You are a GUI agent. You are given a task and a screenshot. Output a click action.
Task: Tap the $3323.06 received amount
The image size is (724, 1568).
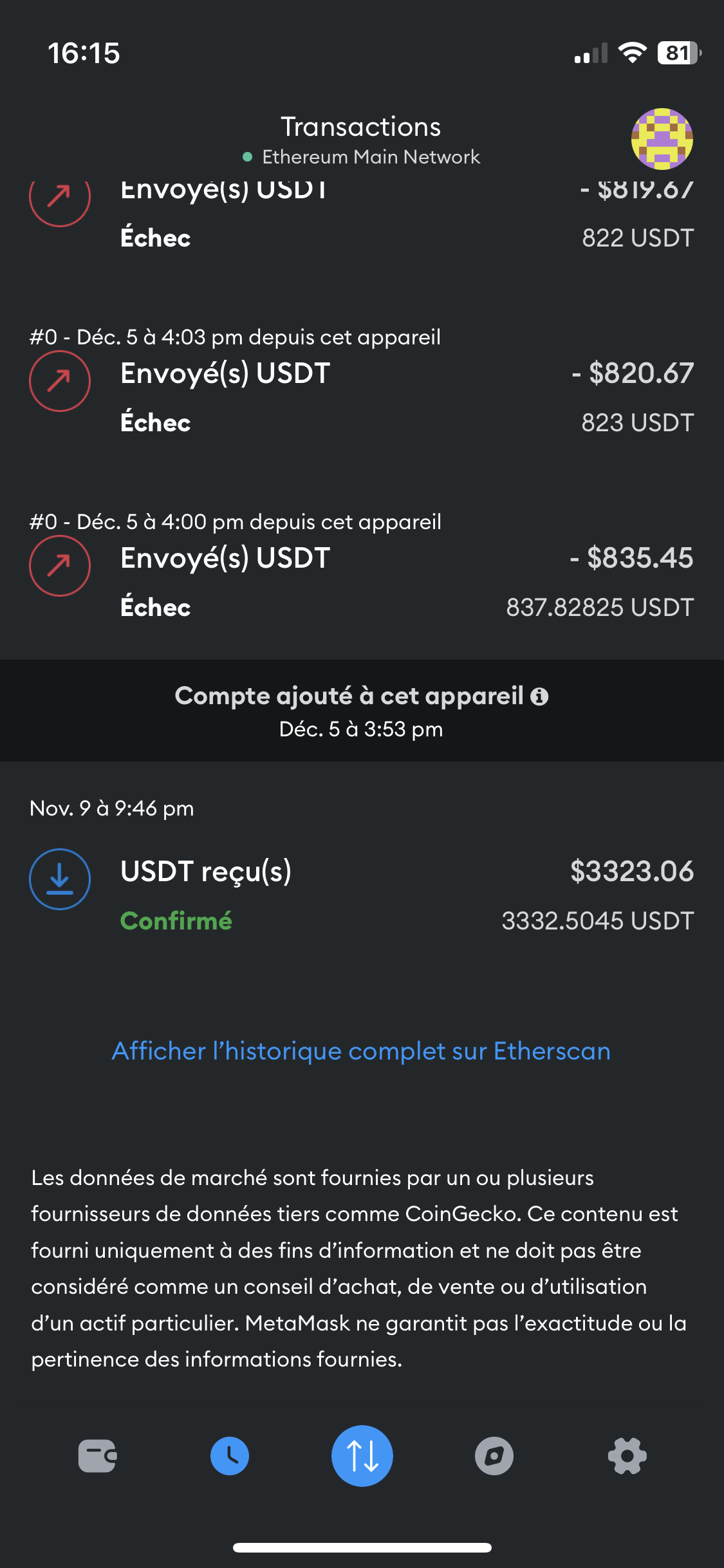[631, 872]
